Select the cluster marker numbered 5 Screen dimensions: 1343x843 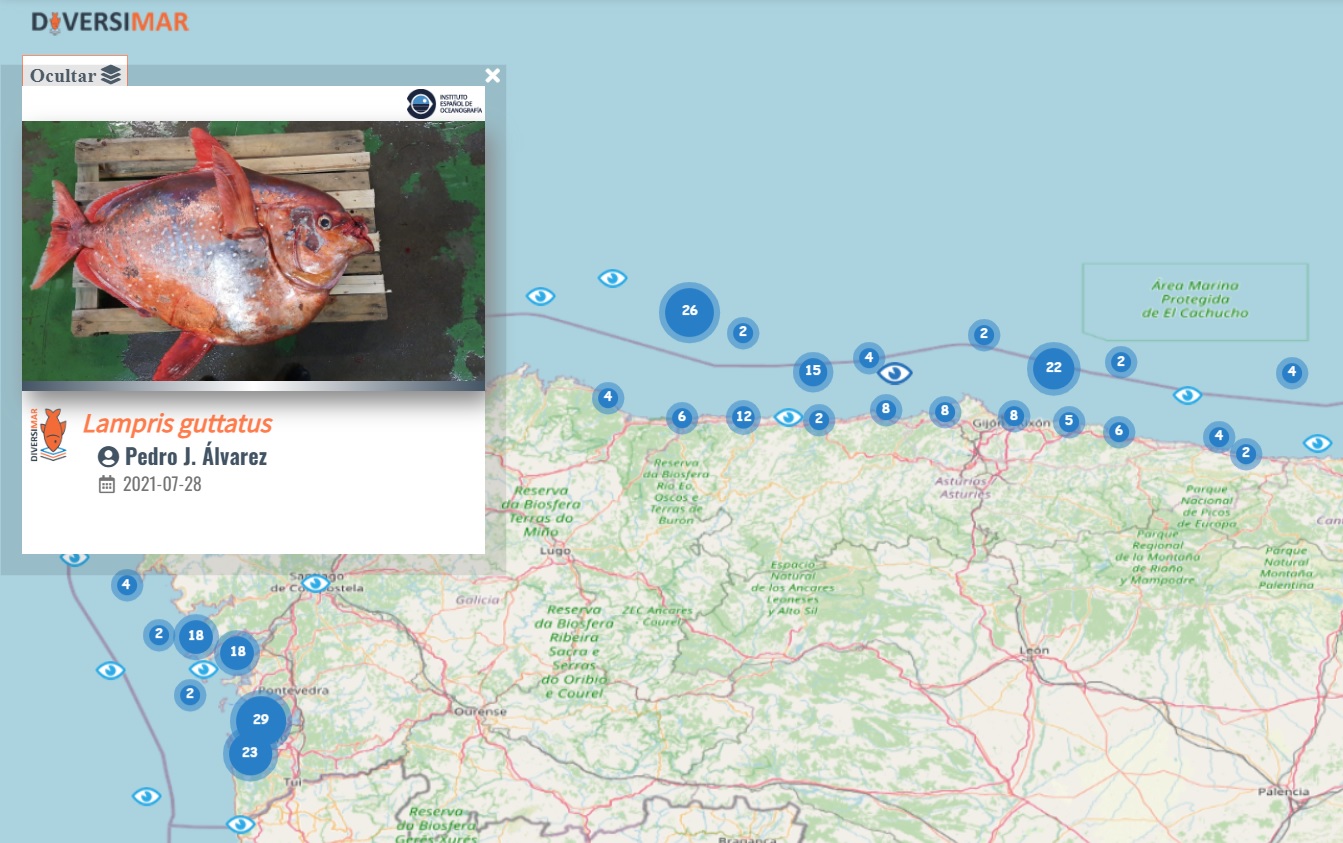click(1068, 422)
